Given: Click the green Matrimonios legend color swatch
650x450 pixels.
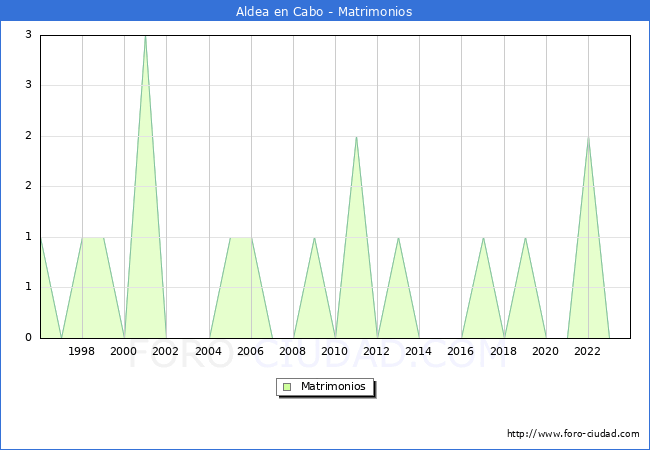Looking at the screenshot, I should coord(287,386).
